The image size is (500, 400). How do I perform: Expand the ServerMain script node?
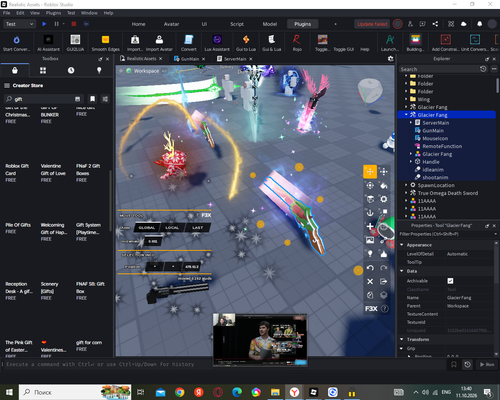pyautogui.click(x=411, y=123)
